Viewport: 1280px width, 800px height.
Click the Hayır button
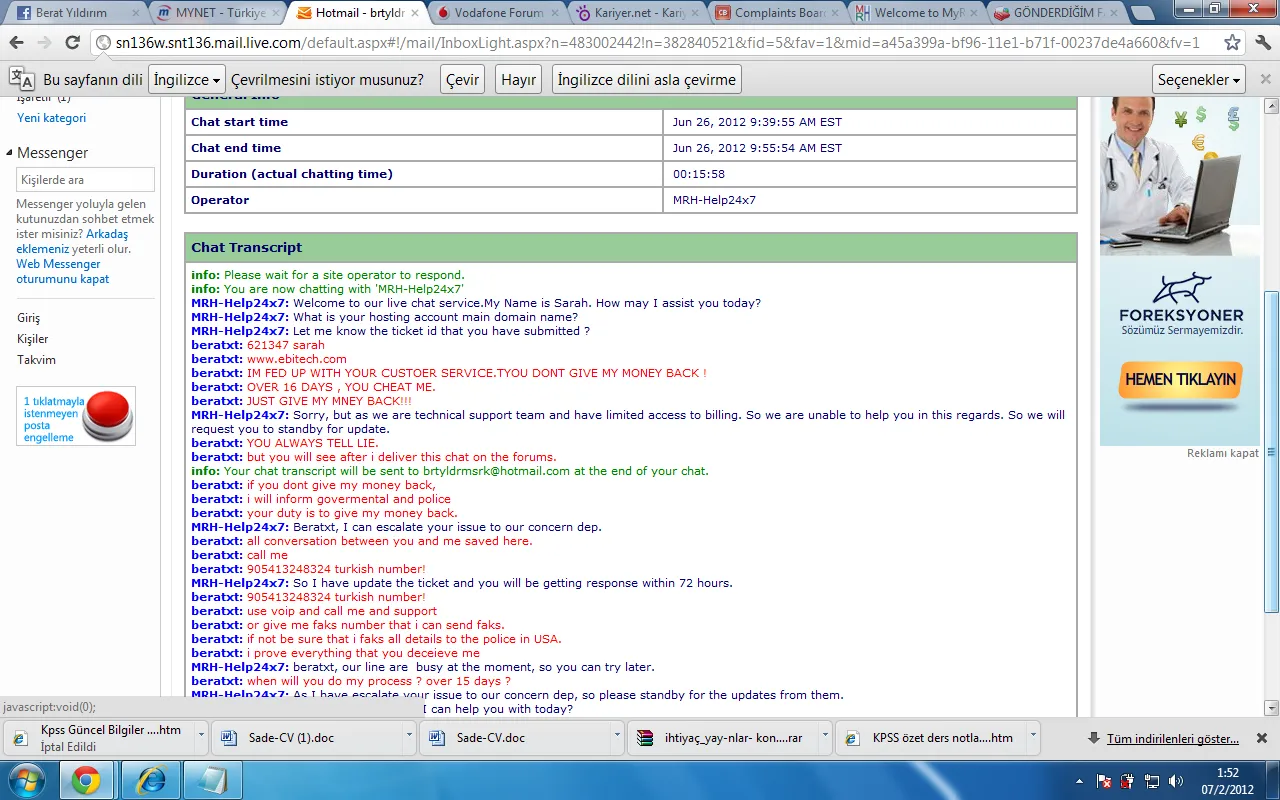pos(518,80)
